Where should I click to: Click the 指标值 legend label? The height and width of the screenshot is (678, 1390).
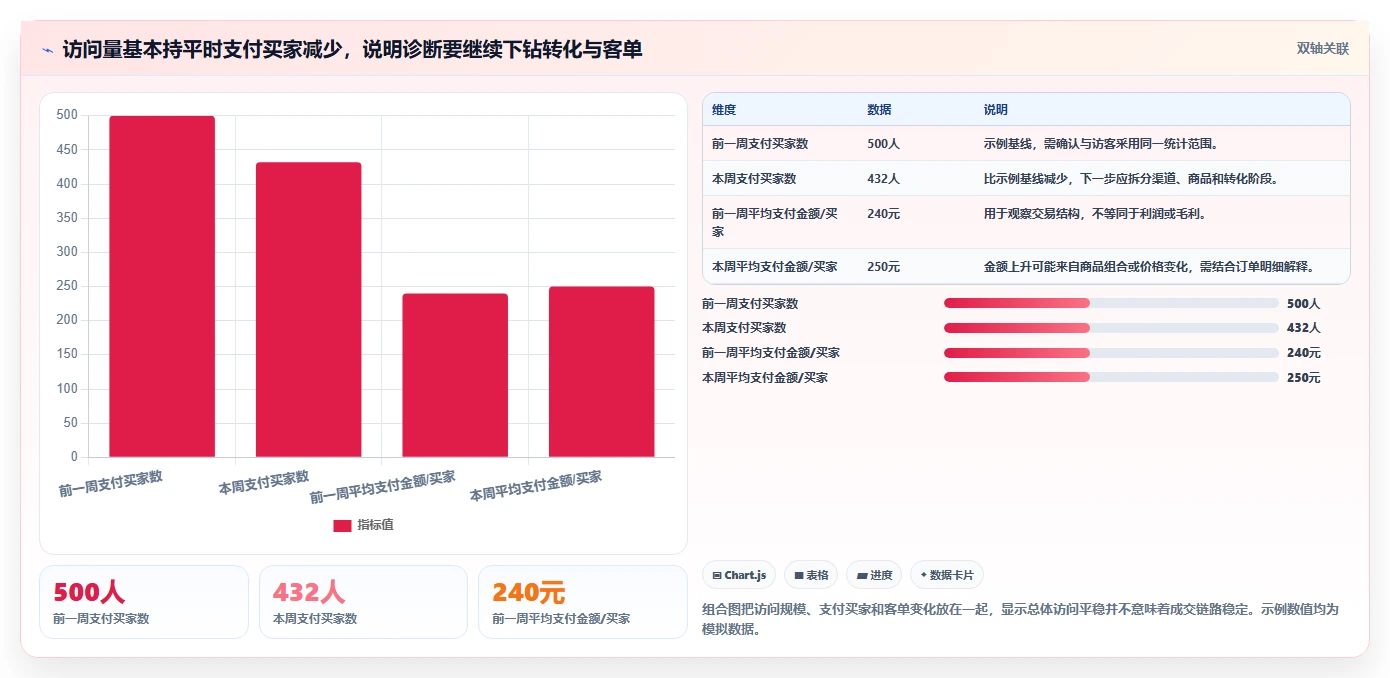376,525
